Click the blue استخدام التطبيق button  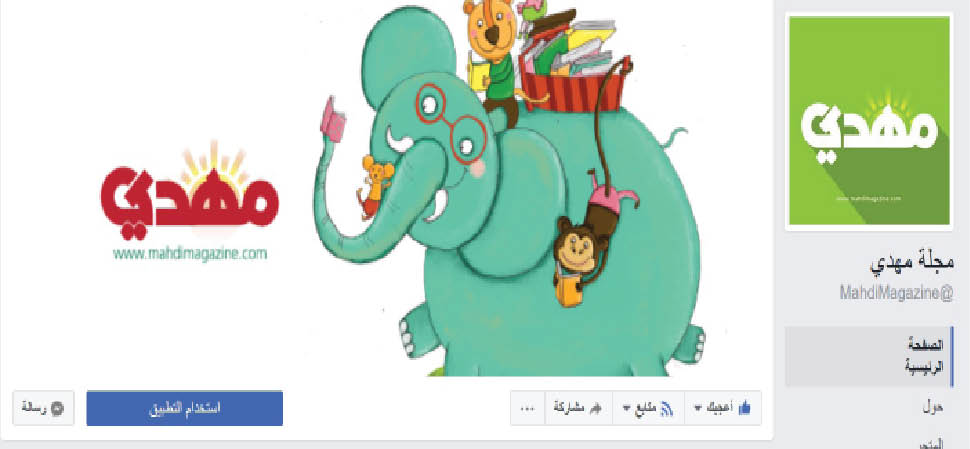point(184,408)
